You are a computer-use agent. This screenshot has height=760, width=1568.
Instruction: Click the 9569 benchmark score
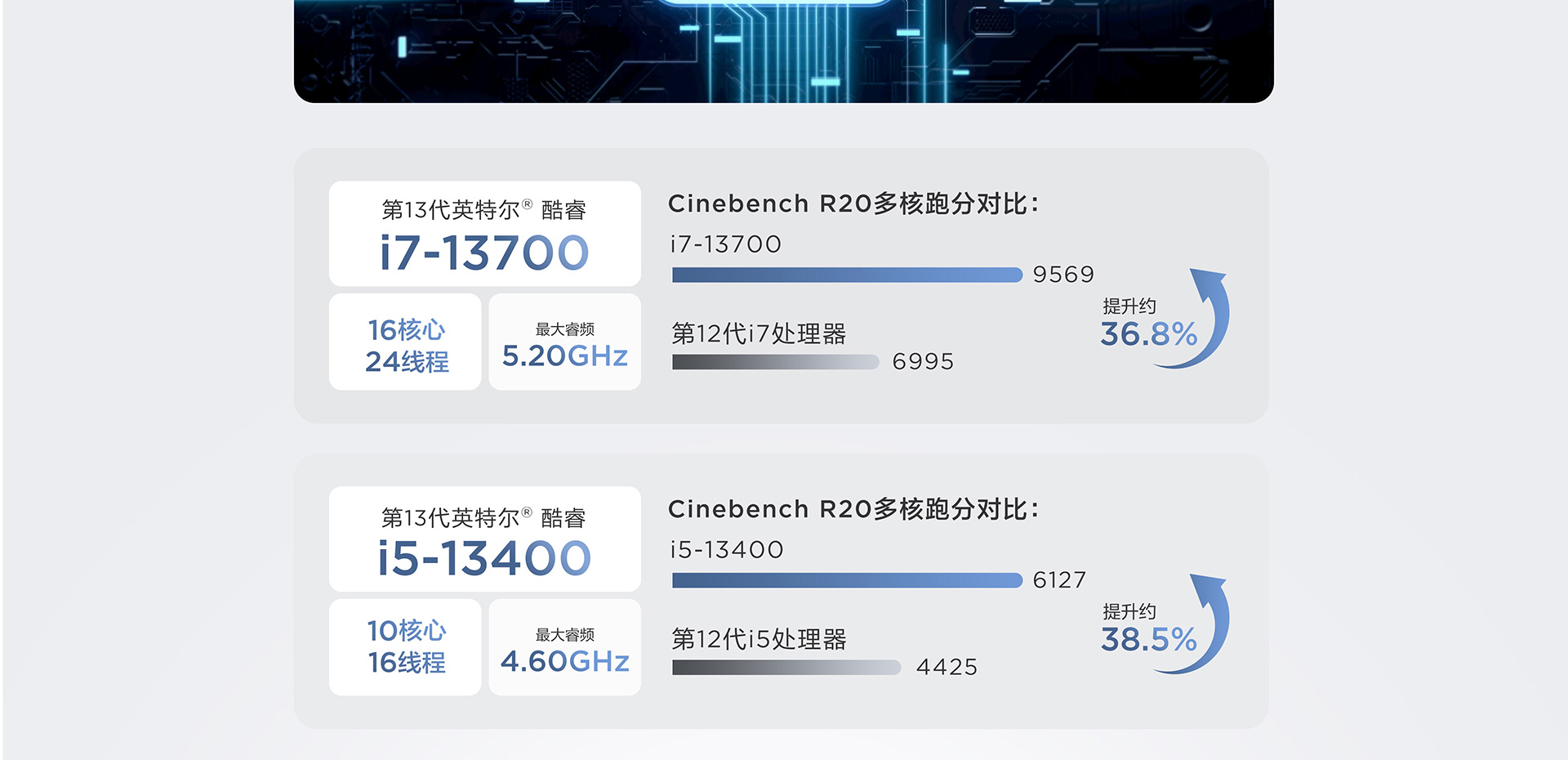pos(1063,275)
